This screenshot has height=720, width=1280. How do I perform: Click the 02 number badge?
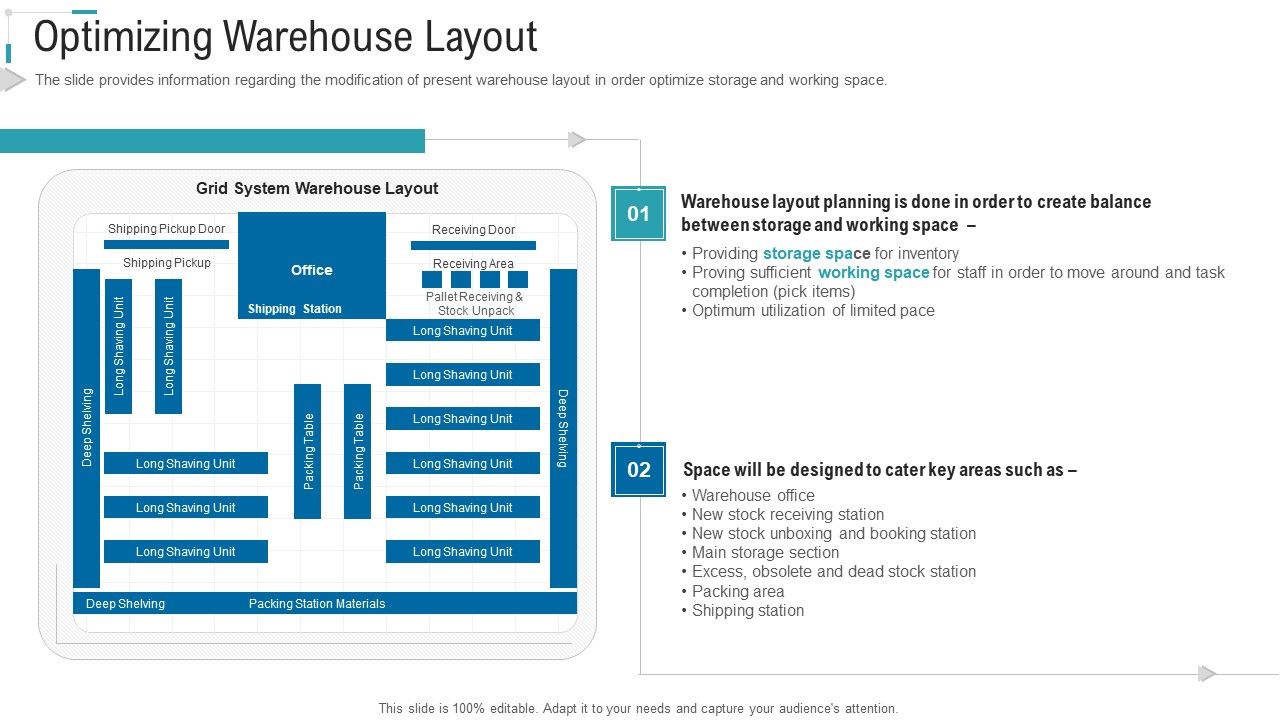pos(638,470)
